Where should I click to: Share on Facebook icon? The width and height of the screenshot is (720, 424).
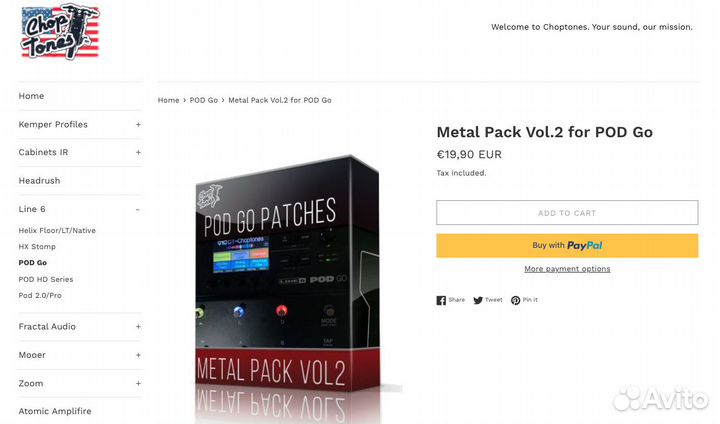(441, 300)
